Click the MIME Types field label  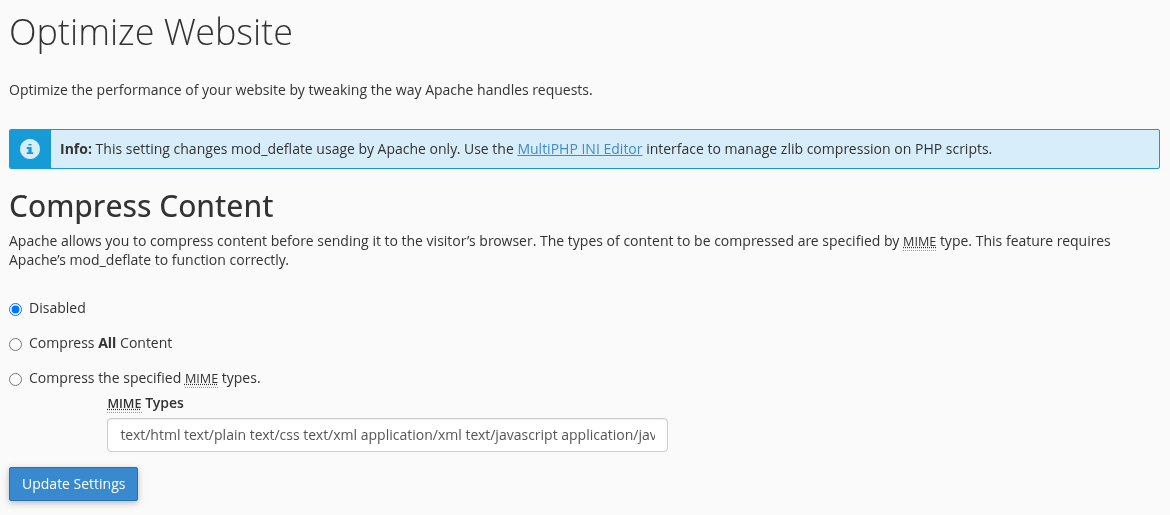pos(146,403)
